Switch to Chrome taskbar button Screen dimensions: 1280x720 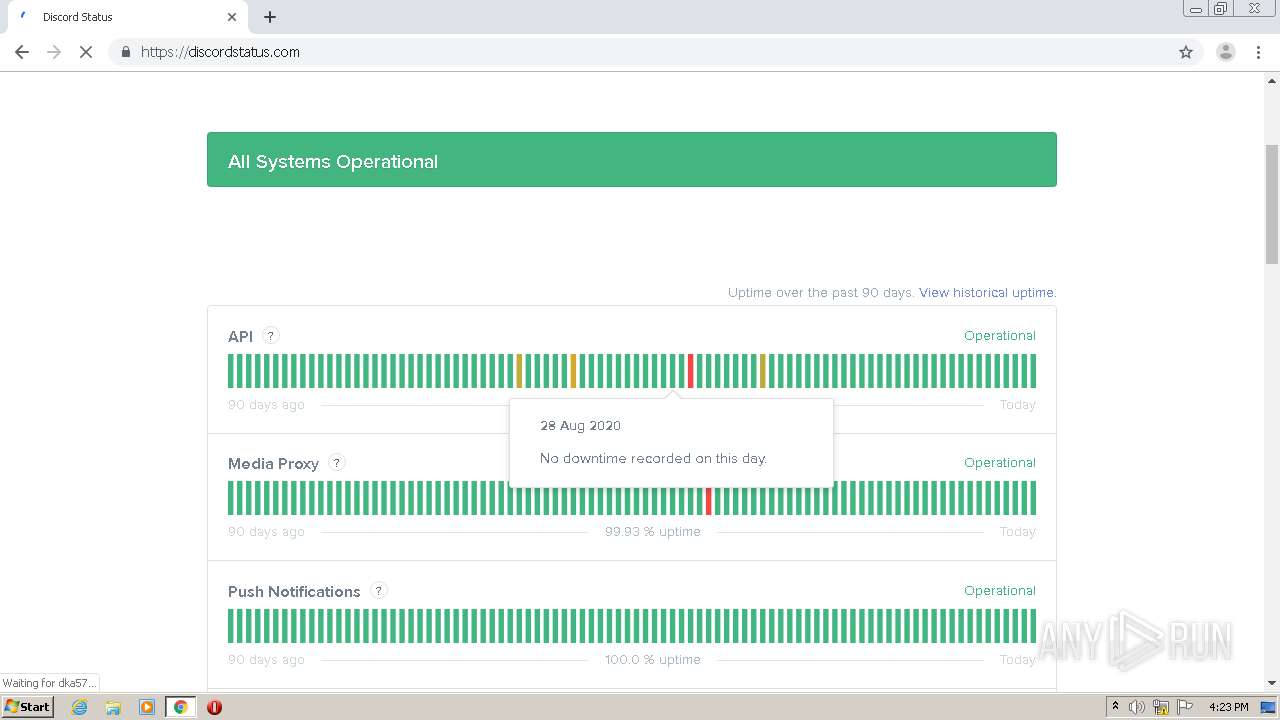click(181, 707)
